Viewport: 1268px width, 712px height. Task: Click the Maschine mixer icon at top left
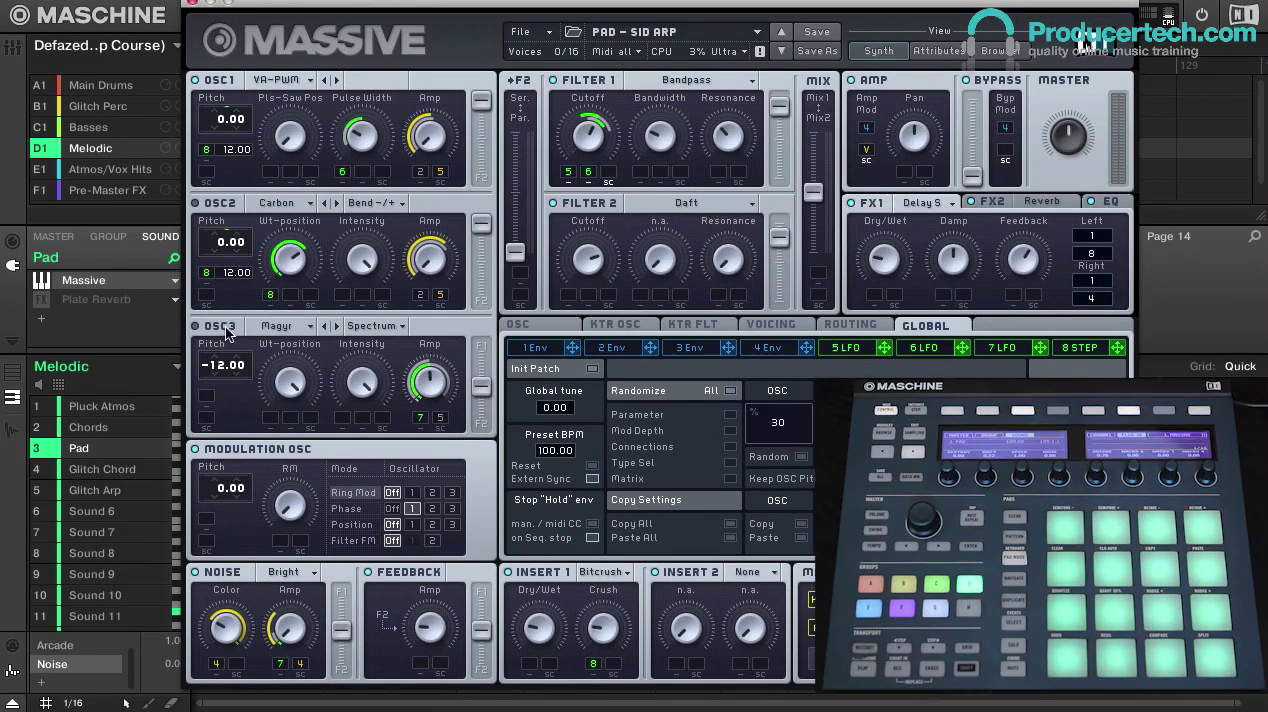(13, 47)
